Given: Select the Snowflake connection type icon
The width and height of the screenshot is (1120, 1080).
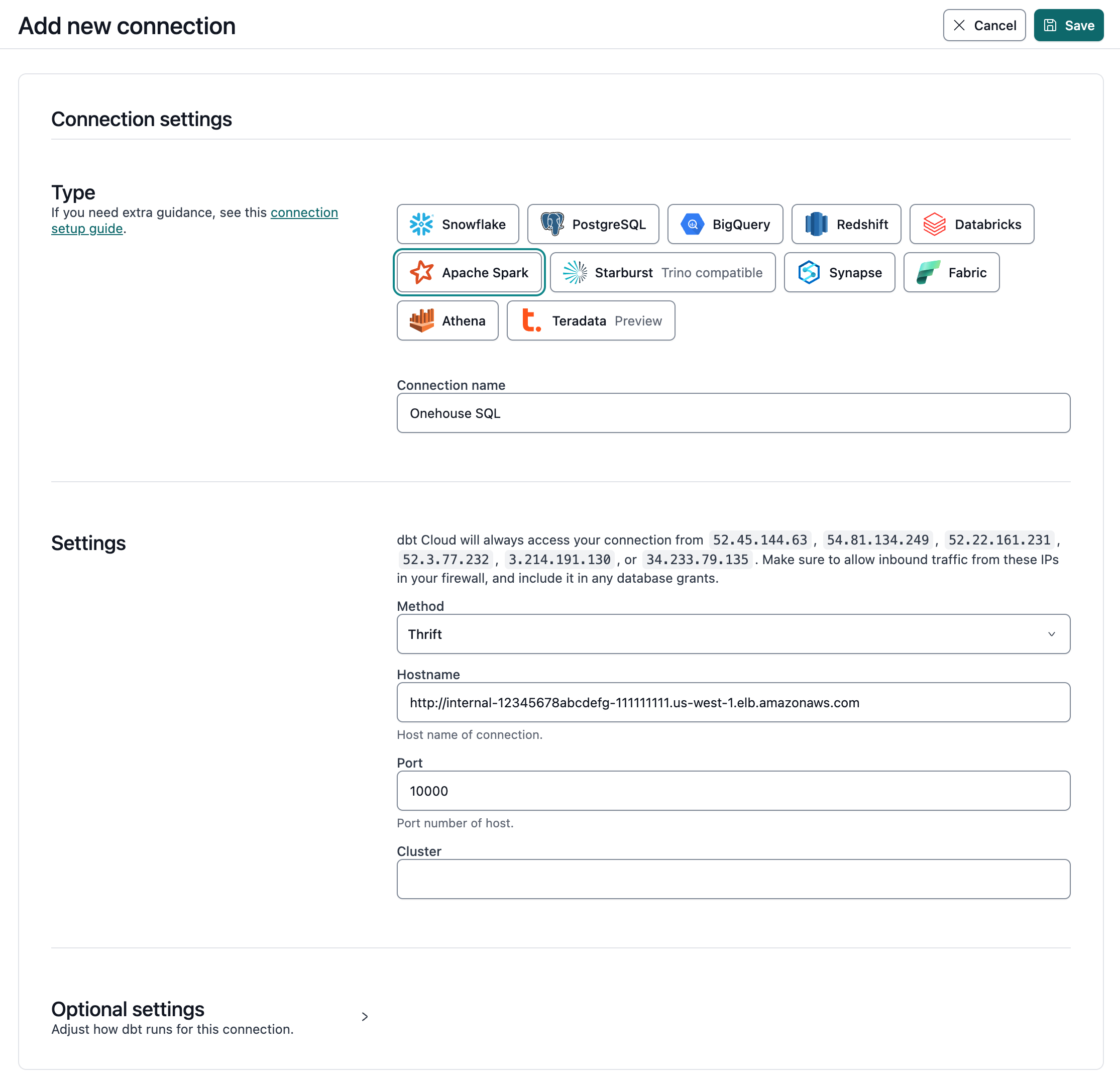Looking at the screenshot, I should click(421, 224).
